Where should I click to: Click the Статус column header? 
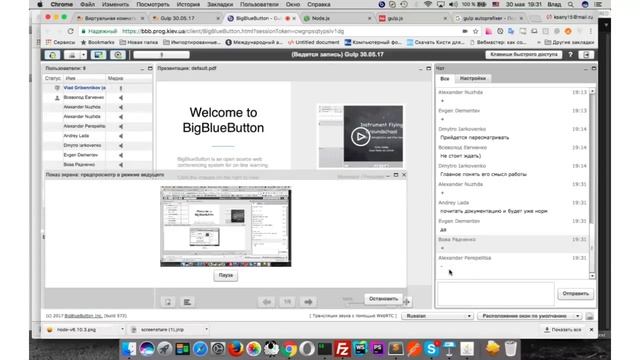pyautogui.click(x=53, y=78)
